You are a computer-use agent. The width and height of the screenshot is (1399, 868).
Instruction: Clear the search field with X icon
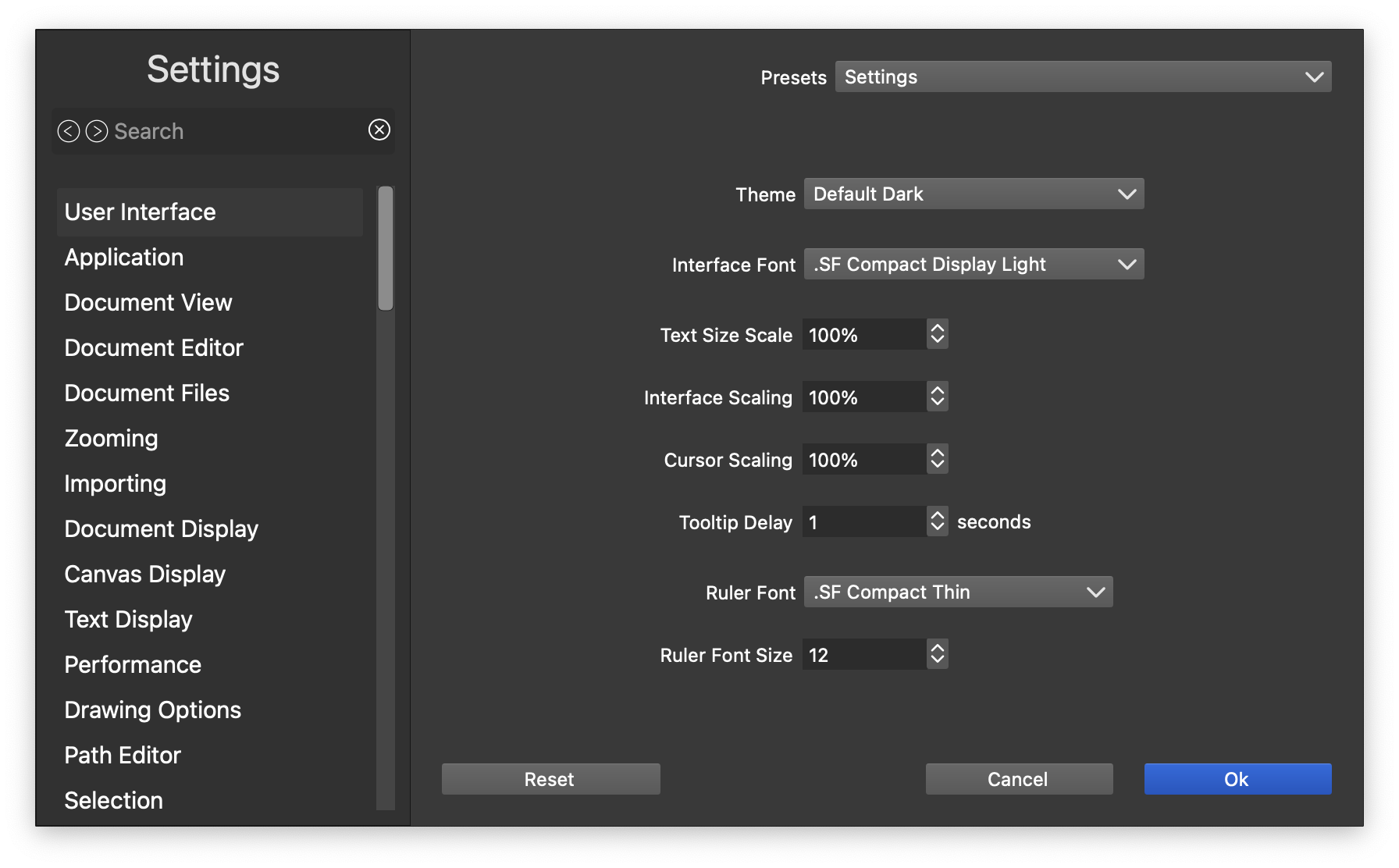[379, 130]
